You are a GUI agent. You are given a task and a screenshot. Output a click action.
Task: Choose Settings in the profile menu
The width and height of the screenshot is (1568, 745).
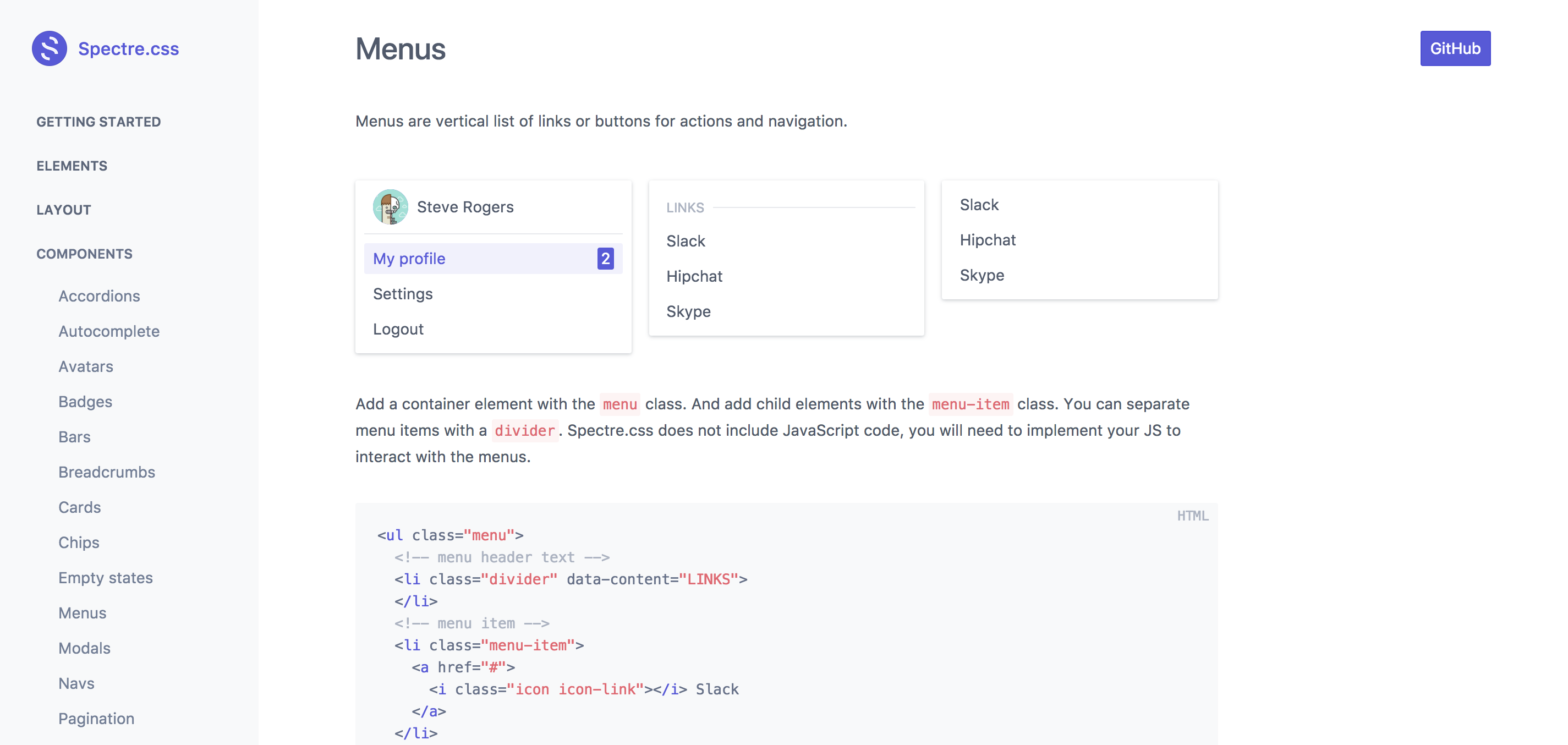(x=493, y=294)
